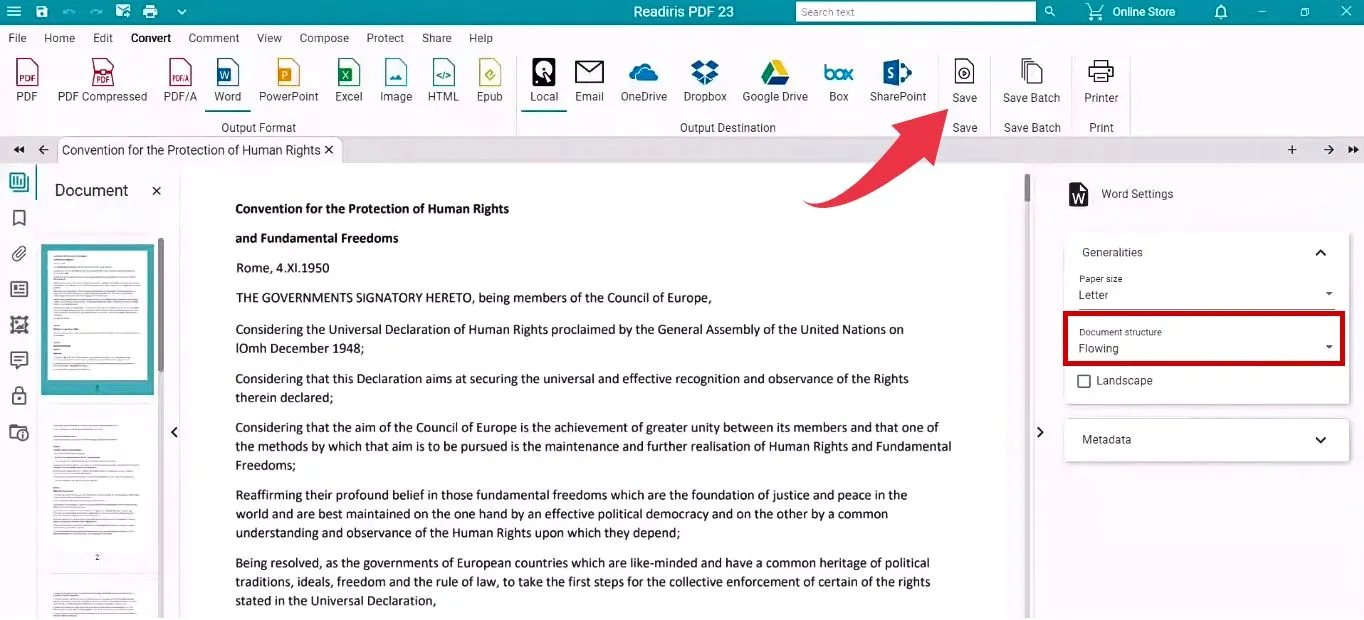Choose Dropbox output destination
This screenshot has width=1364, height=620.
coord(705,80)
